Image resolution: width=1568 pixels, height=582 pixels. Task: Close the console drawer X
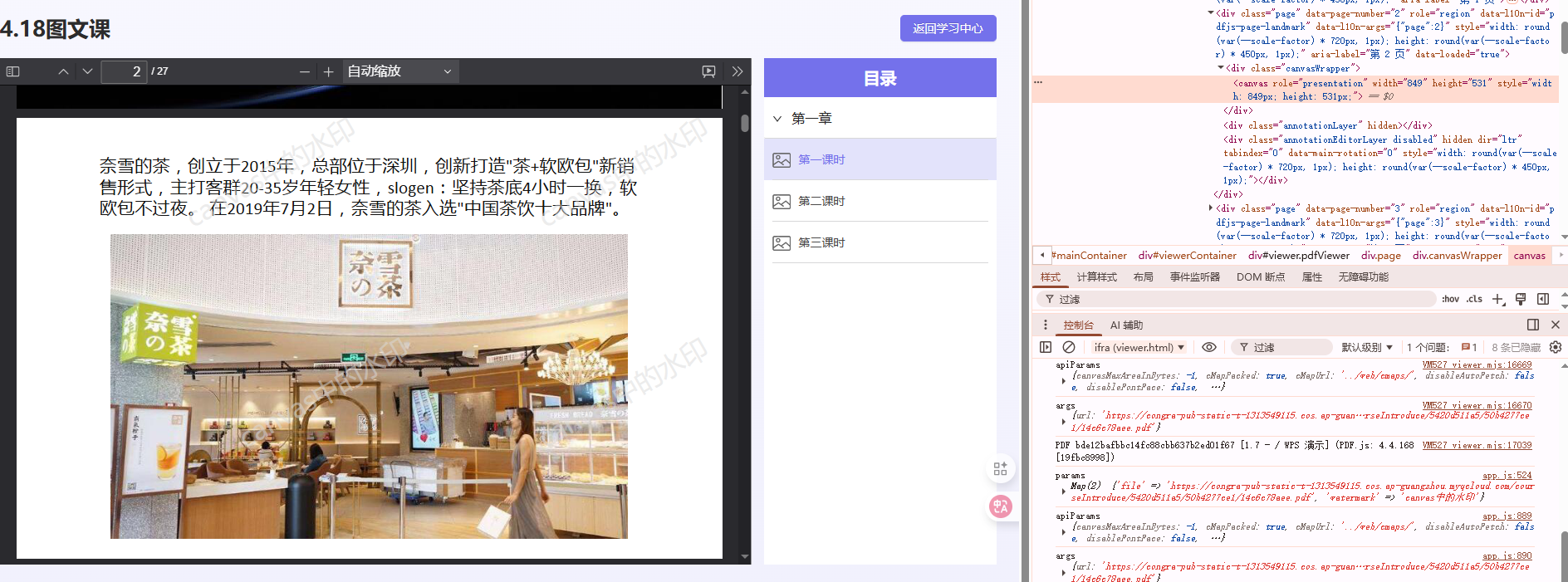[x=1556, y=325]
